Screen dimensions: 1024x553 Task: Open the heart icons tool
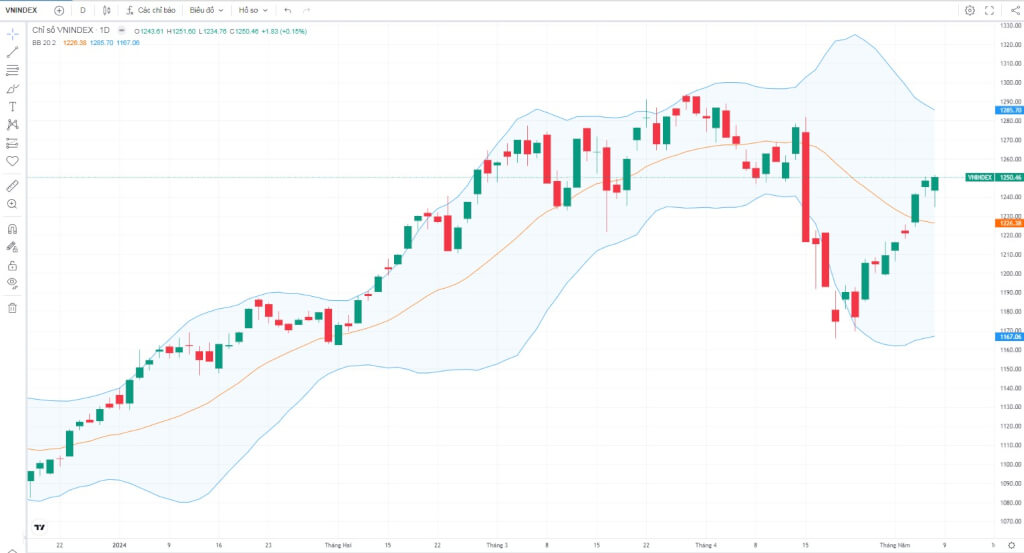pos(12,161)
